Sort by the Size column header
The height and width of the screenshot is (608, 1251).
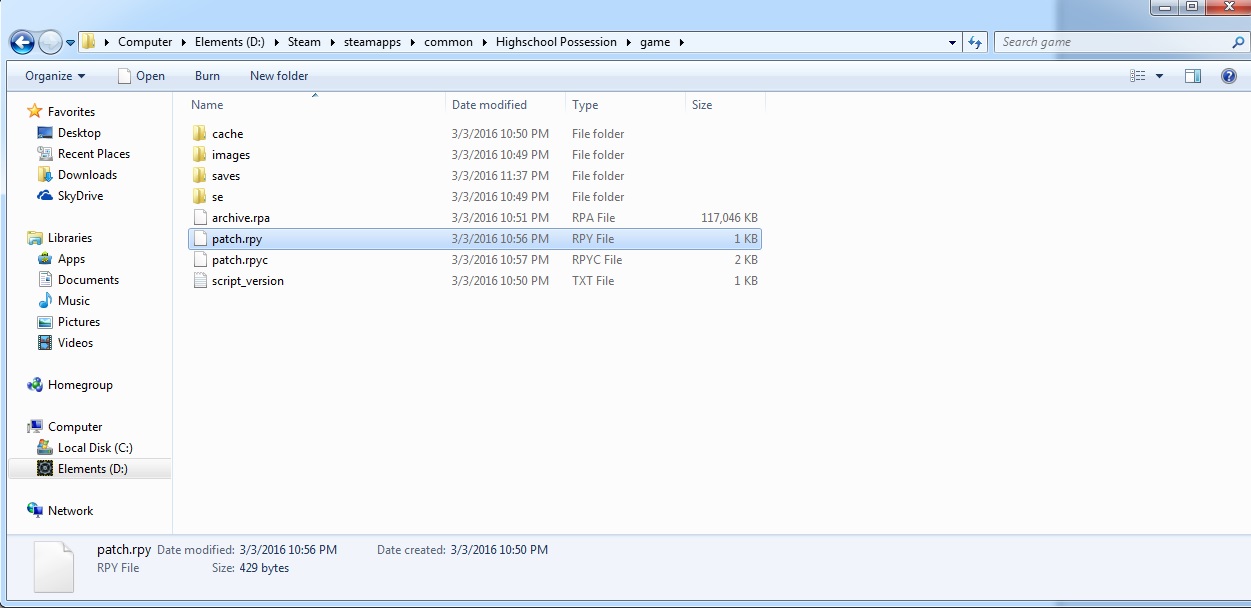tap(725, 104)
